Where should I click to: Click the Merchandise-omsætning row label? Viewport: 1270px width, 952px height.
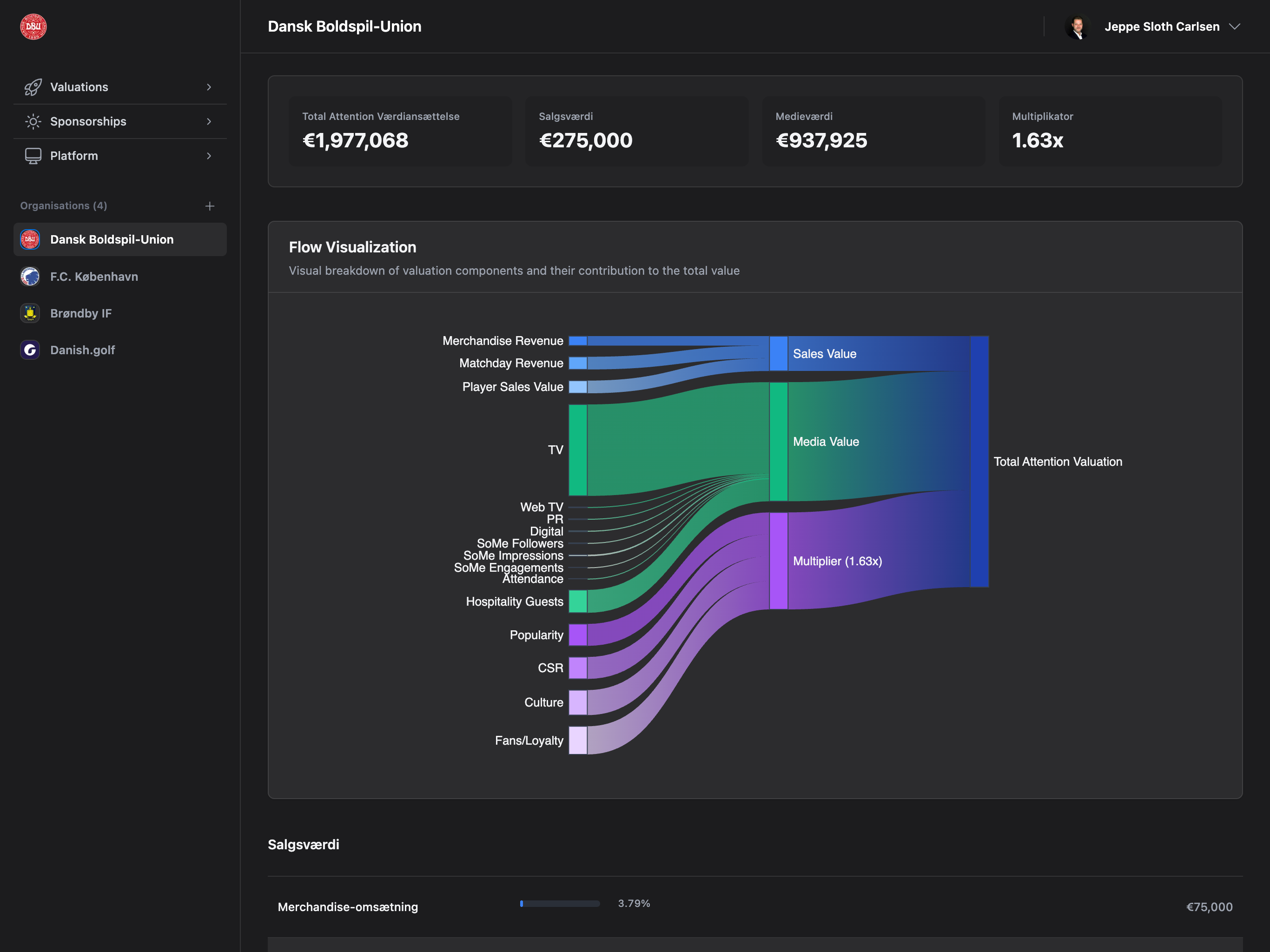pos(347,907)
